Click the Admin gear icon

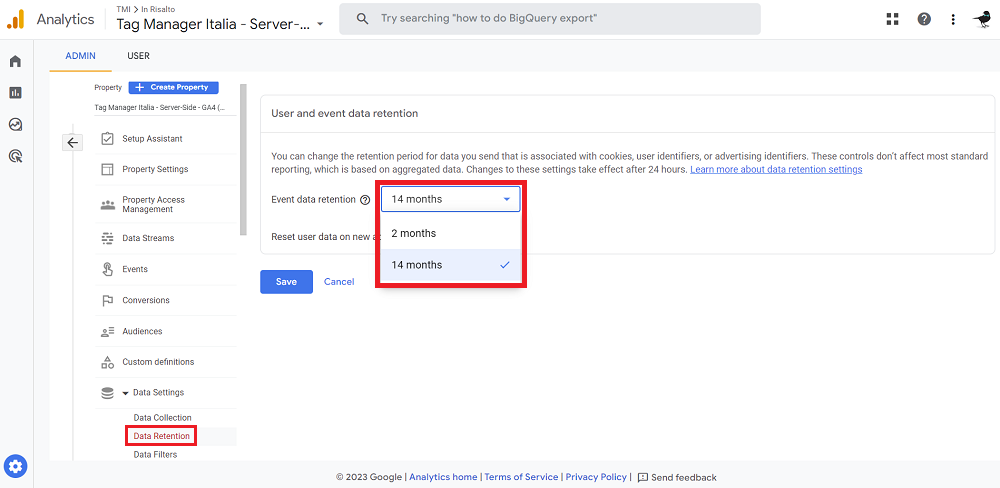(16, 467)
